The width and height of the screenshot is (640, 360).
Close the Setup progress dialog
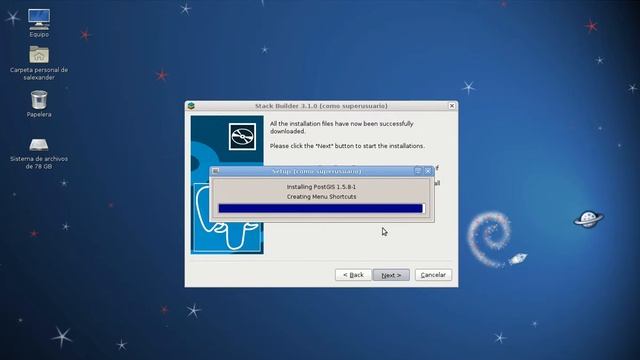click(428, 171)
